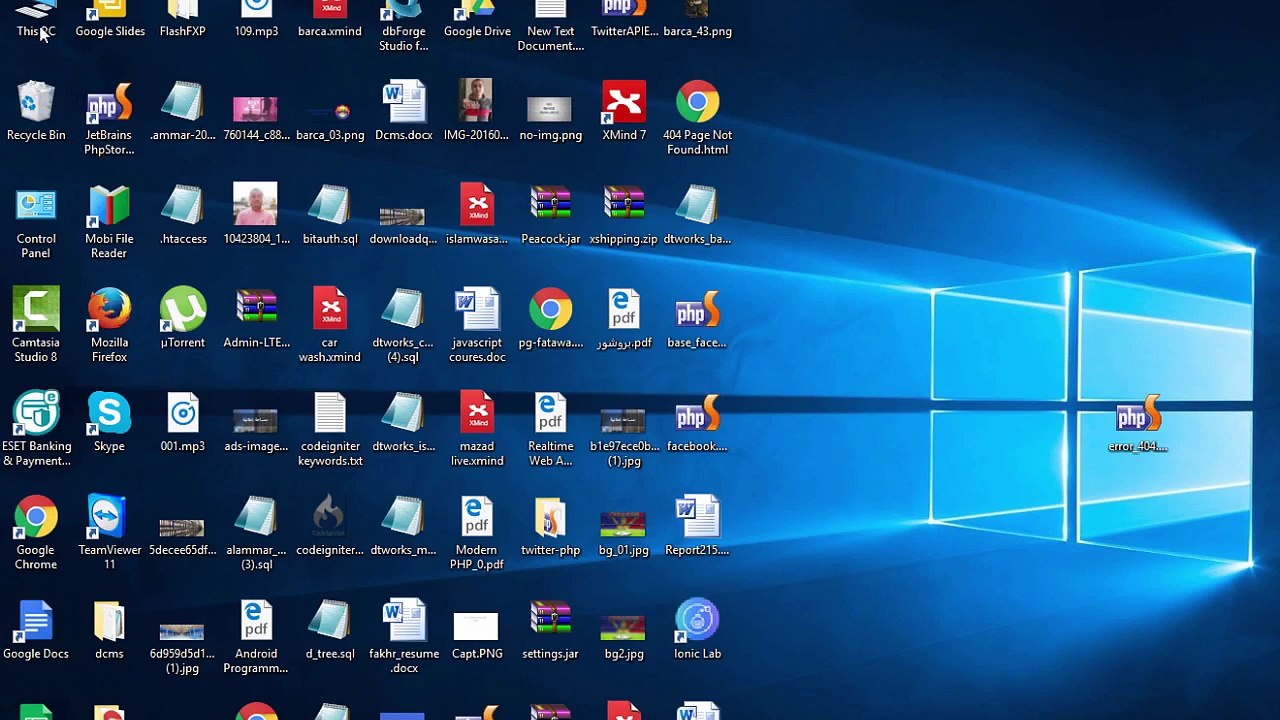Image resolution: width=1280 pixels, height=720 pixels.
Task: Click the .ammar-20... file icon
Action: pos(183,111)
